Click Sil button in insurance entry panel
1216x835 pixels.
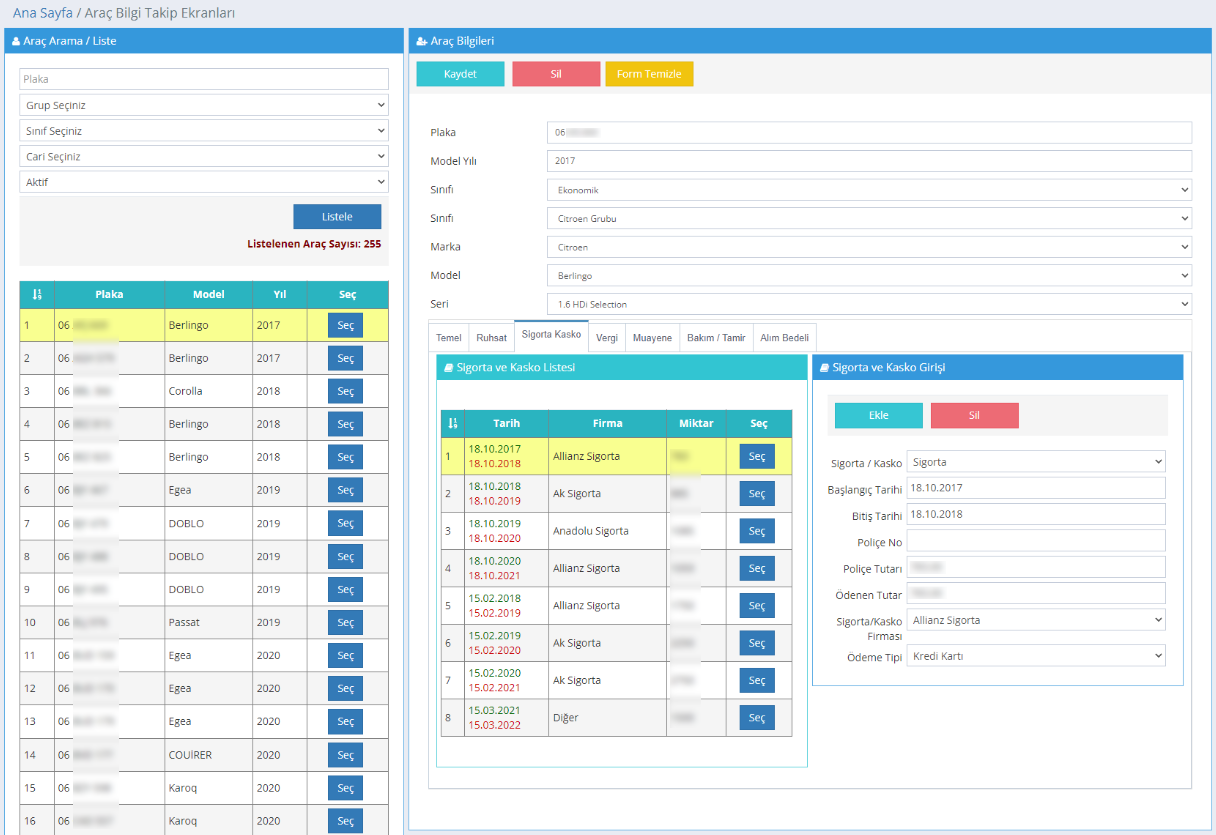pyautogui.click(x=975, y=416)
